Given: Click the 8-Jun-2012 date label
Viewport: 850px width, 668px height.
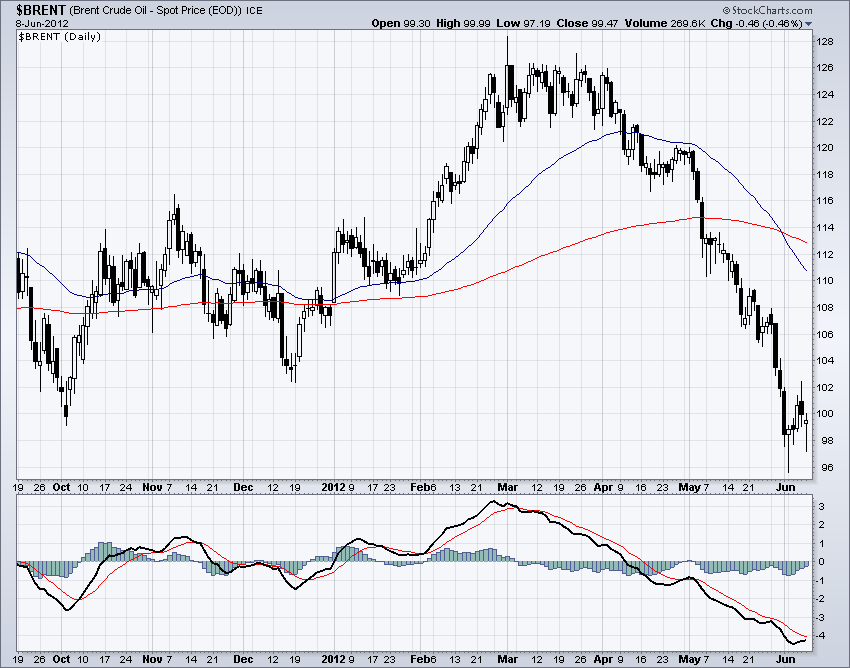Looking at the screenshot, I should [x=42, y=23].
